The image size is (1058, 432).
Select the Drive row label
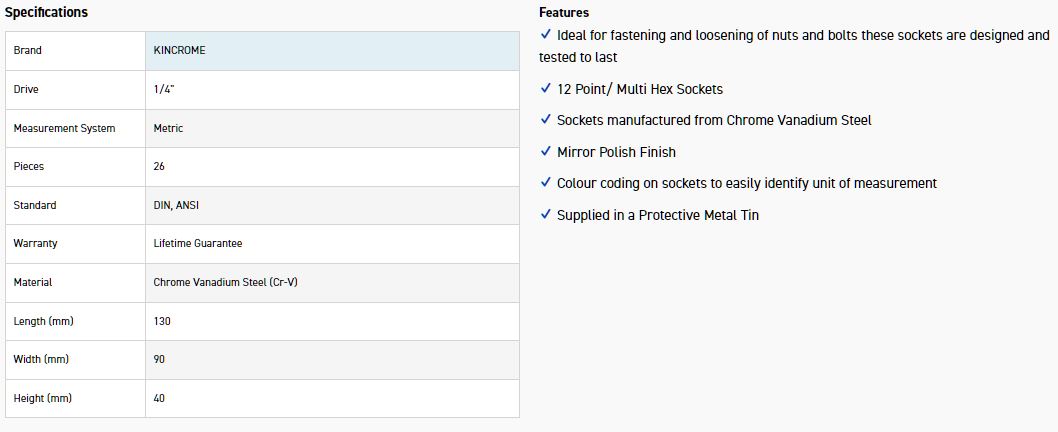[26, 90]
